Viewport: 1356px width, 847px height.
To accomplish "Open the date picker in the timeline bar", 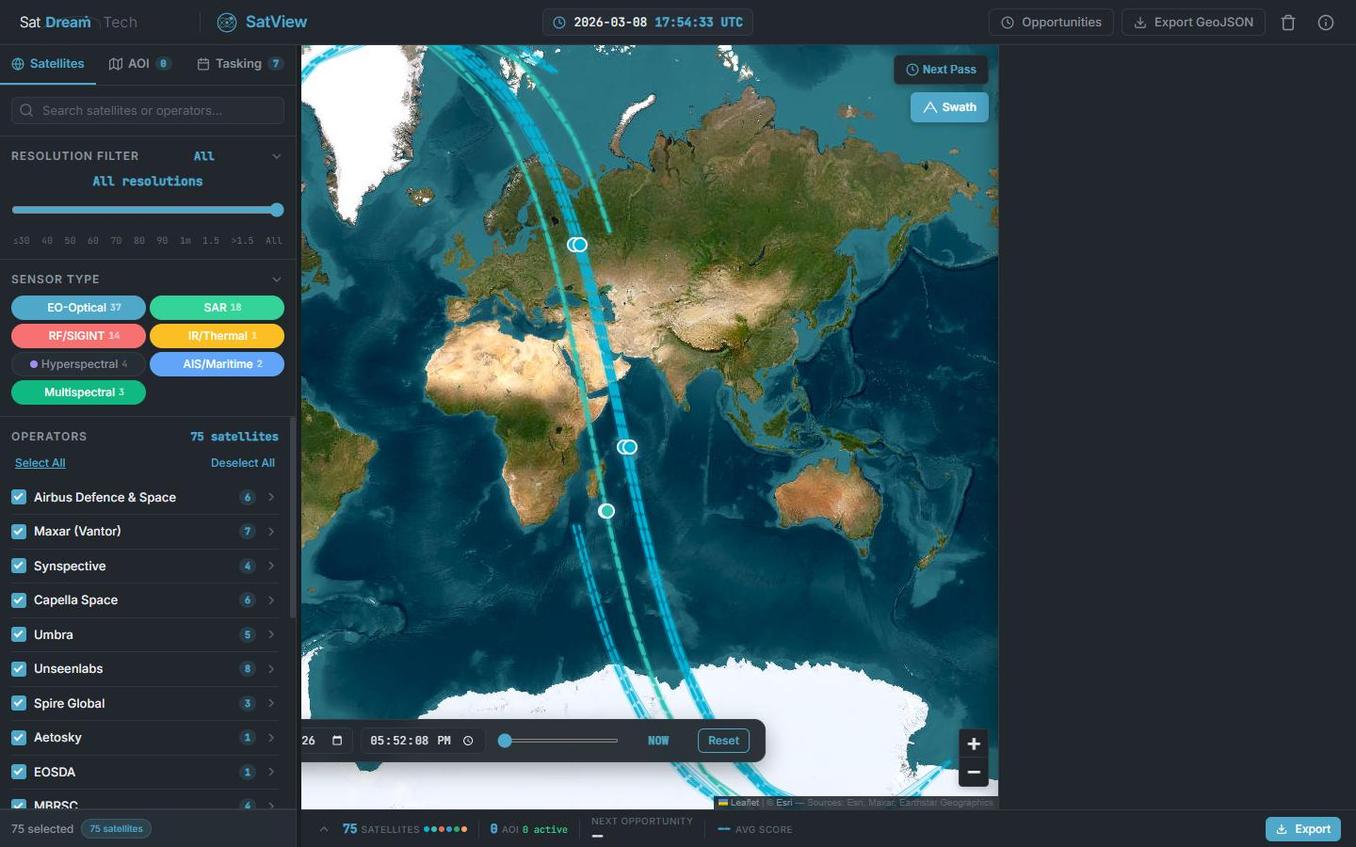I will coord(336,740).
